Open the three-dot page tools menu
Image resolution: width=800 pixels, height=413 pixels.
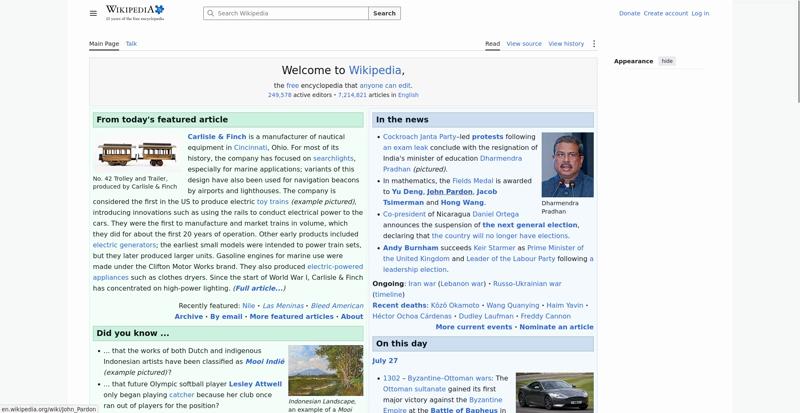click(593, 44)
